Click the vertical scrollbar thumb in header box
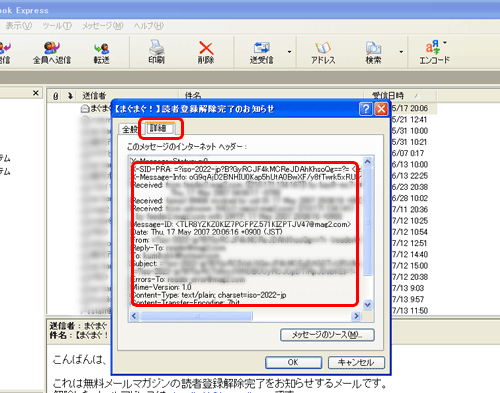Viewport: 500px width, 393px height. click(x=368, y=222)
